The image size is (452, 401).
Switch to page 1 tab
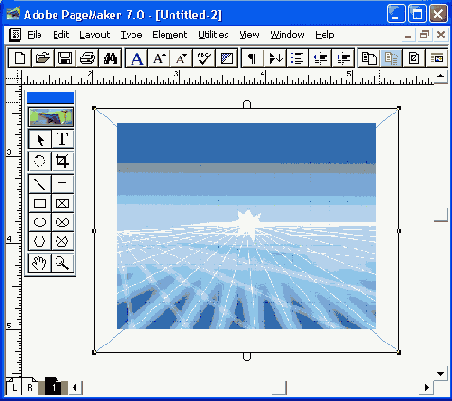pos(53,387)
